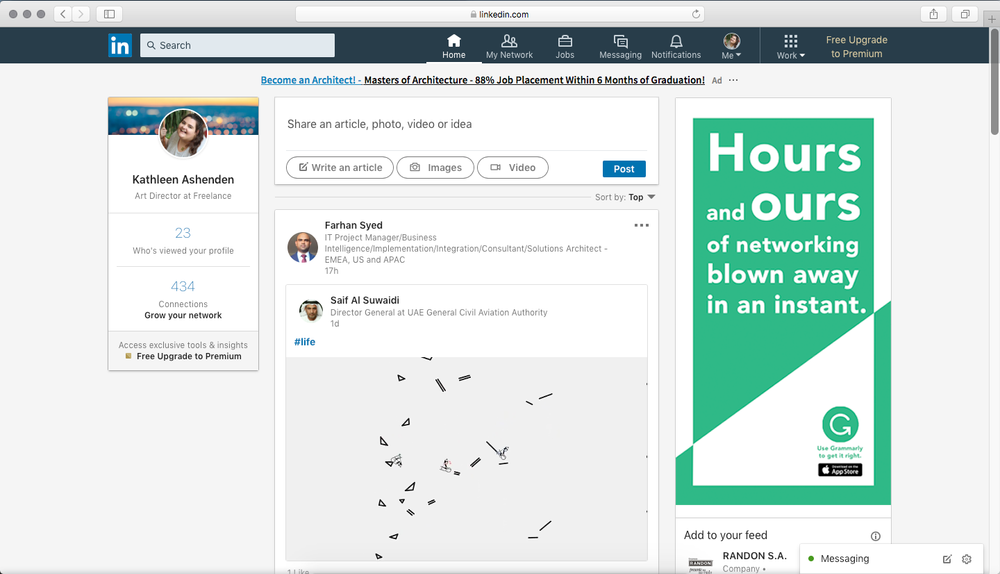Viewport: 1000px width, 574px height.
Task: Click the LinkedIn logo icon
Action: [120, 45]
